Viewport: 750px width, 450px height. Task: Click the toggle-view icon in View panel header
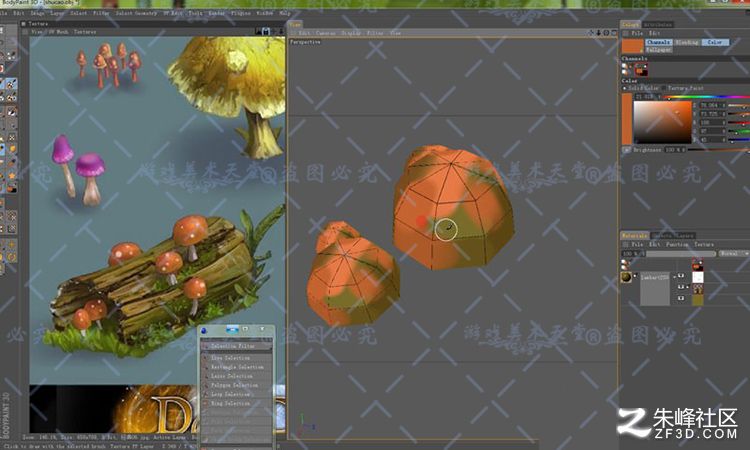point(614,33)
